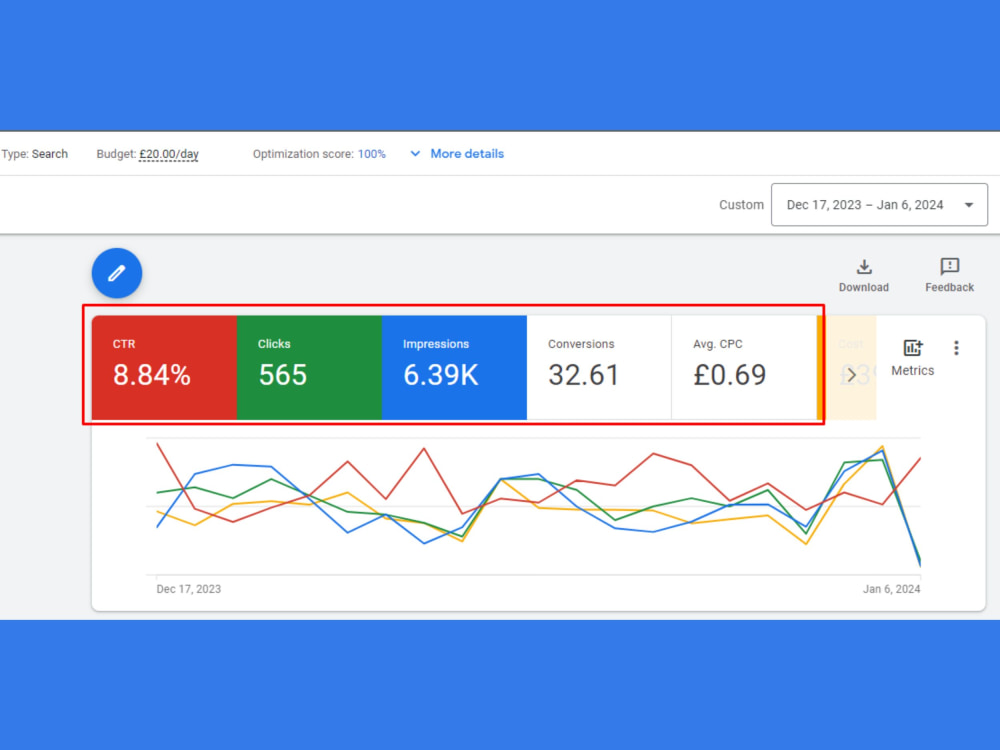Click the Custom date label
This screenshot has height=750, width=1000.
(x=741, y=205)
